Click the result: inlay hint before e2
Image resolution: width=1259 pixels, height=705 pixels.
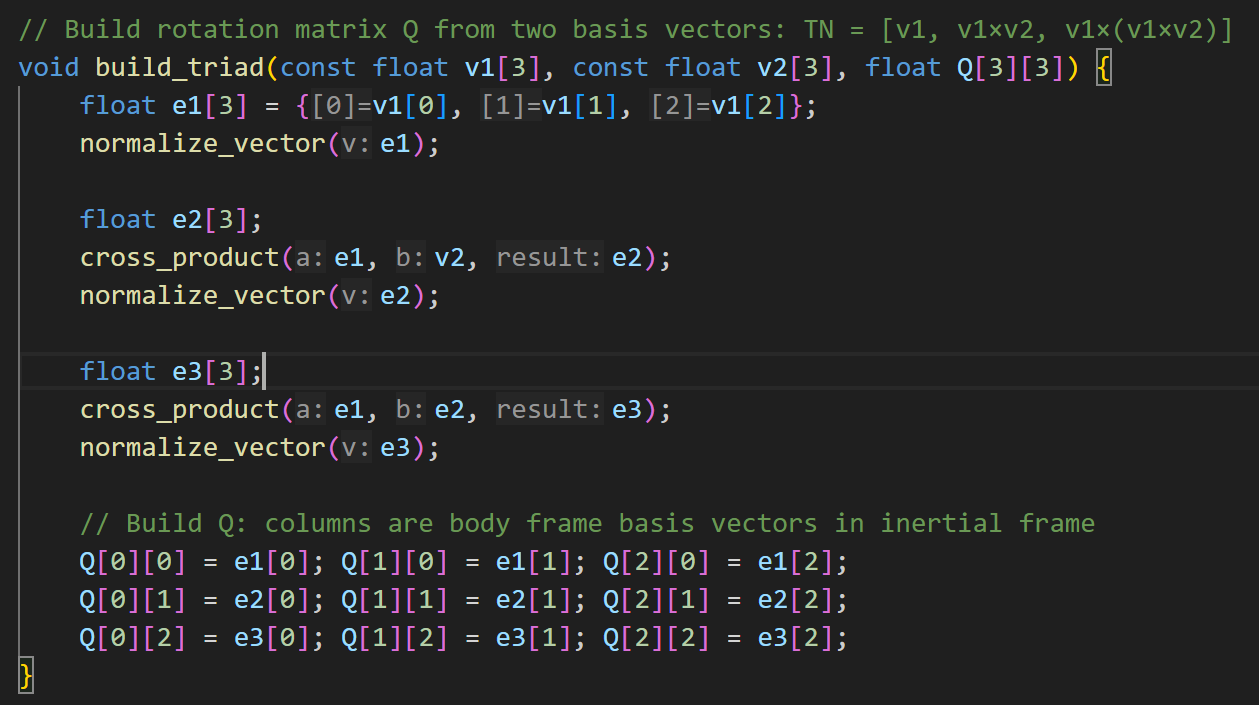[549, 258]
